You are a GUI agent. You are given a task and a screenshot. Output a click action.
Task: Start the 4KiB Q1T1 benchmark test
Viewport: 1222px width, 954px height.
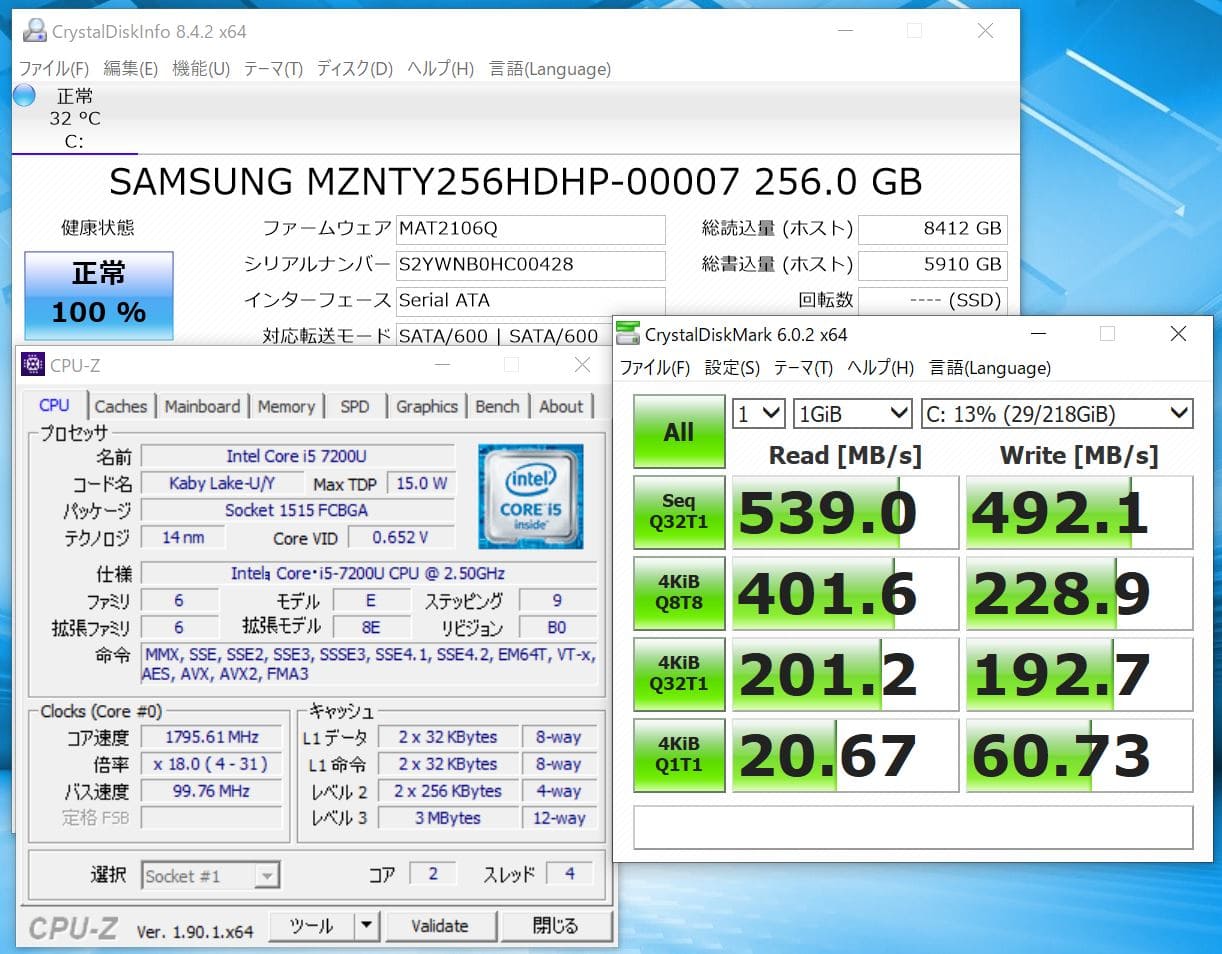(679, 755)
